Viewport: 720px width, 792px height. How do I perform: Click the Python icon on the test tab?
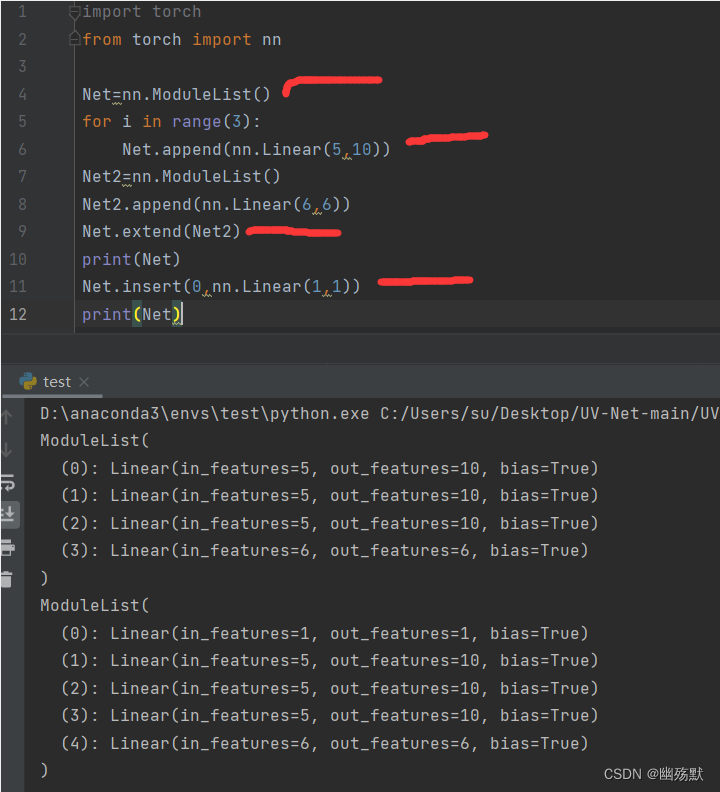28,382
